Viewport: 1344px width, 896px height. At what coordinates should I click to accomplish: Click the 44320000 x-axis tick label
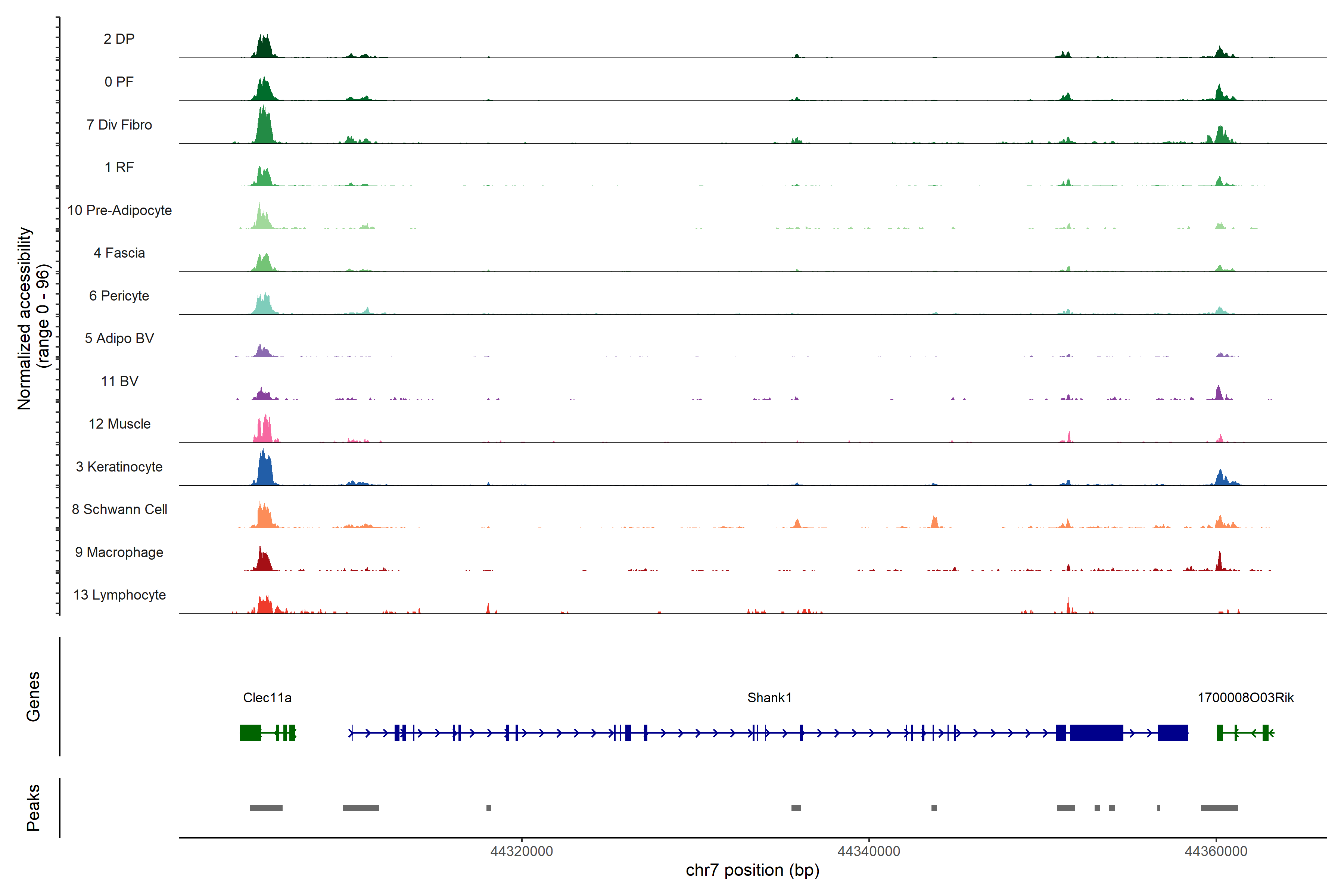(x=522, y=852)
